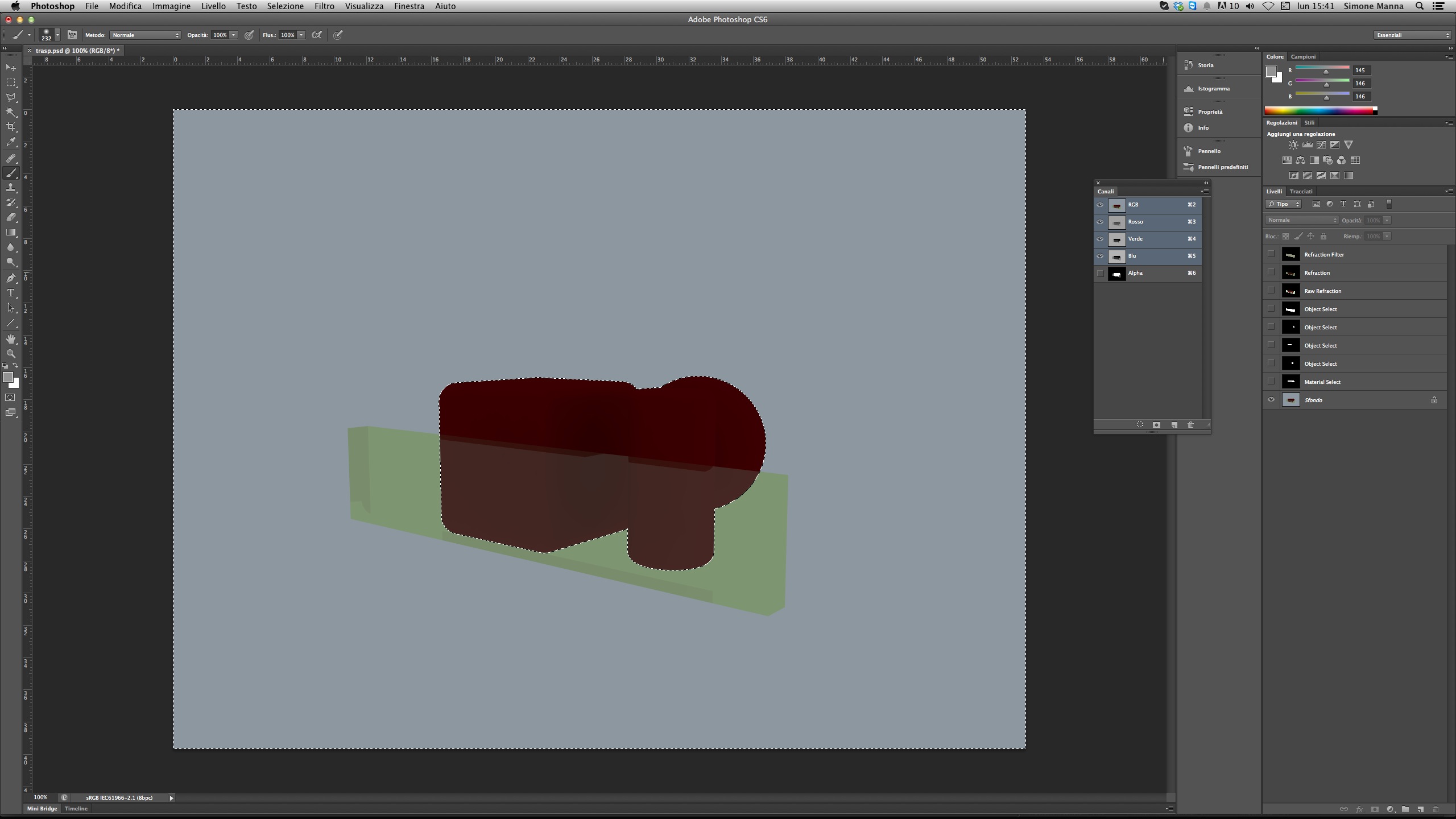Screen dimensions: 1456x819
Task: Open the Storia history panel
Action: [1205, 65]
